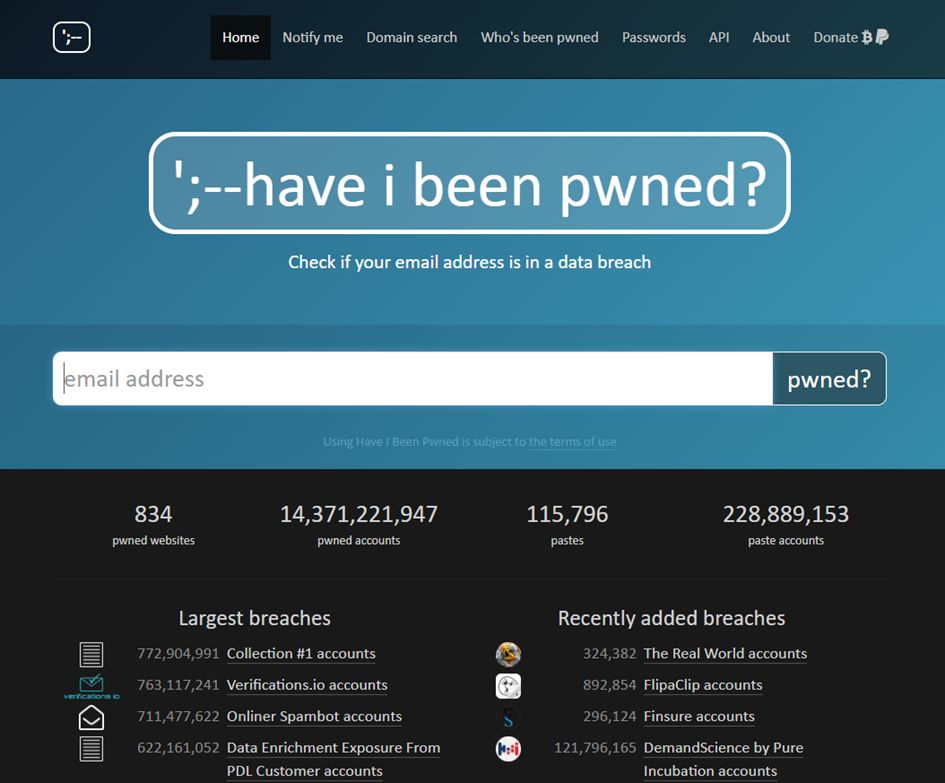Click the 711,477,622 count text
The image size is (945, 783).
point(178,716)
